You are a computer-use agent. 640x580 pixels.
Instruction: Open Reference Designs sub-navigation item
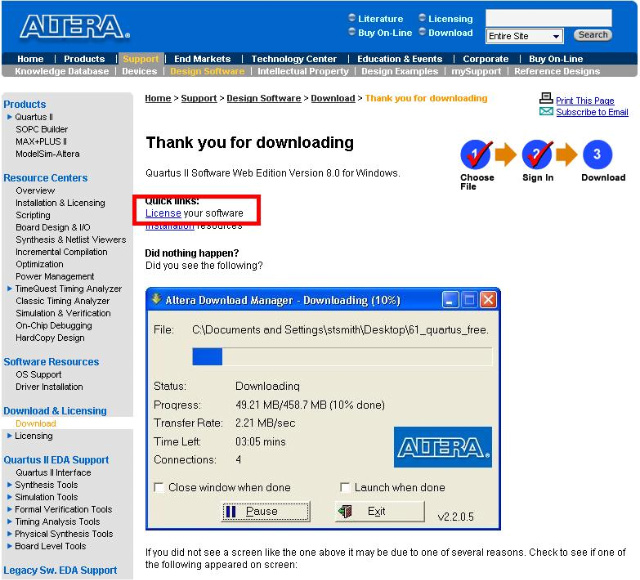[557, 71]
